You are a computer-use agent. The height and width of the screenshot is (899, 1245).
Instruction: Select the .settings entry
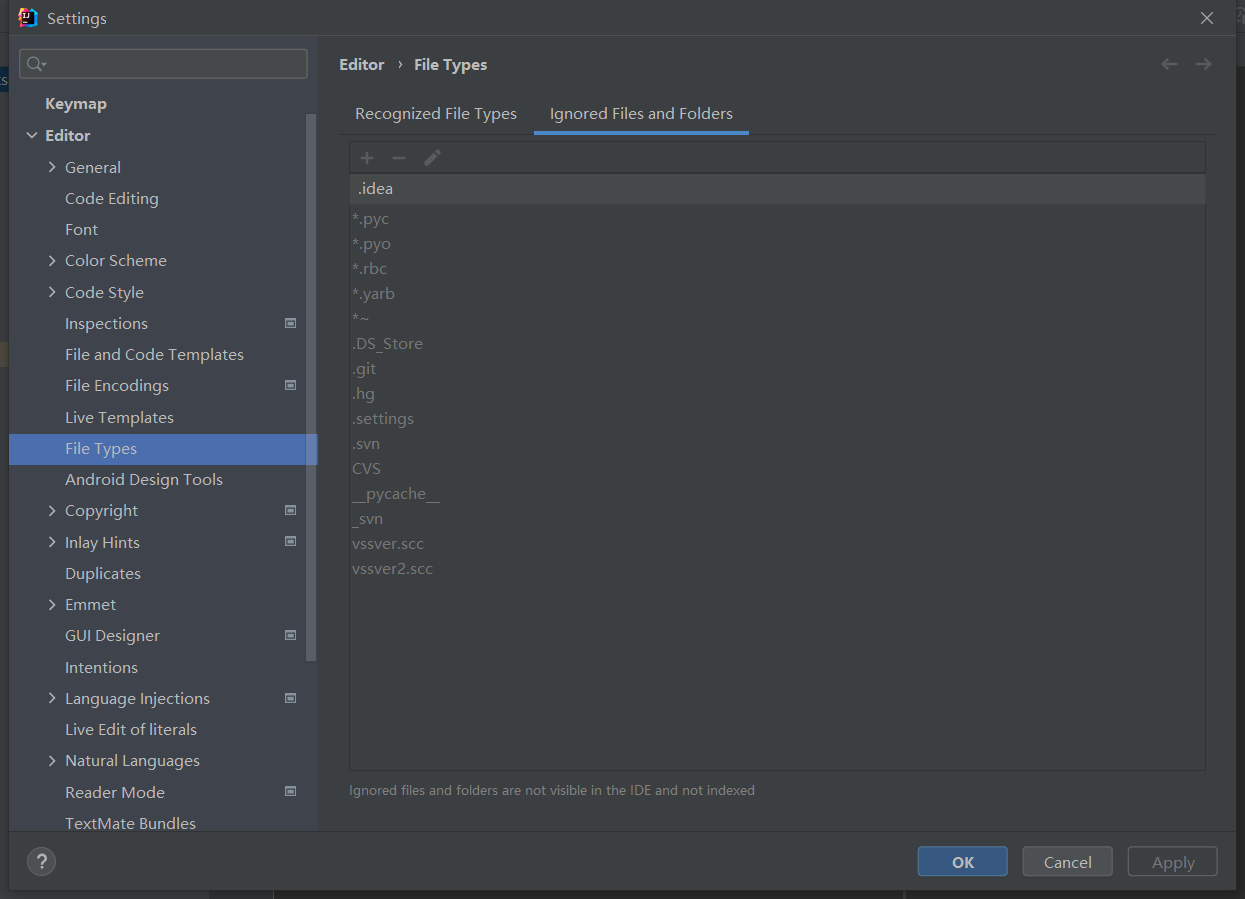click(777, 419)
